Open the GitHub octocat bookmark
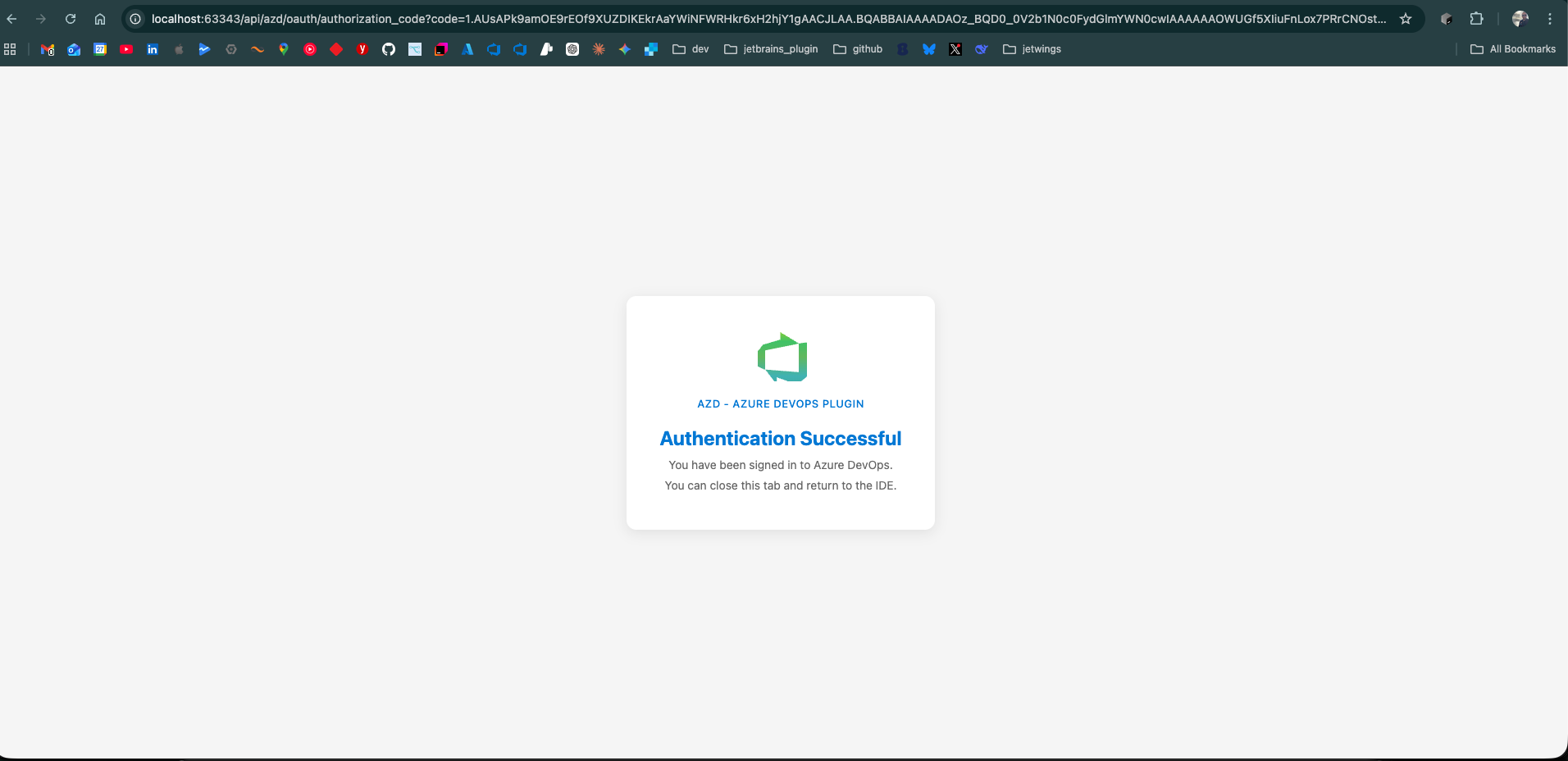This screenshot has width=1568, height=761. pos(389,49)
